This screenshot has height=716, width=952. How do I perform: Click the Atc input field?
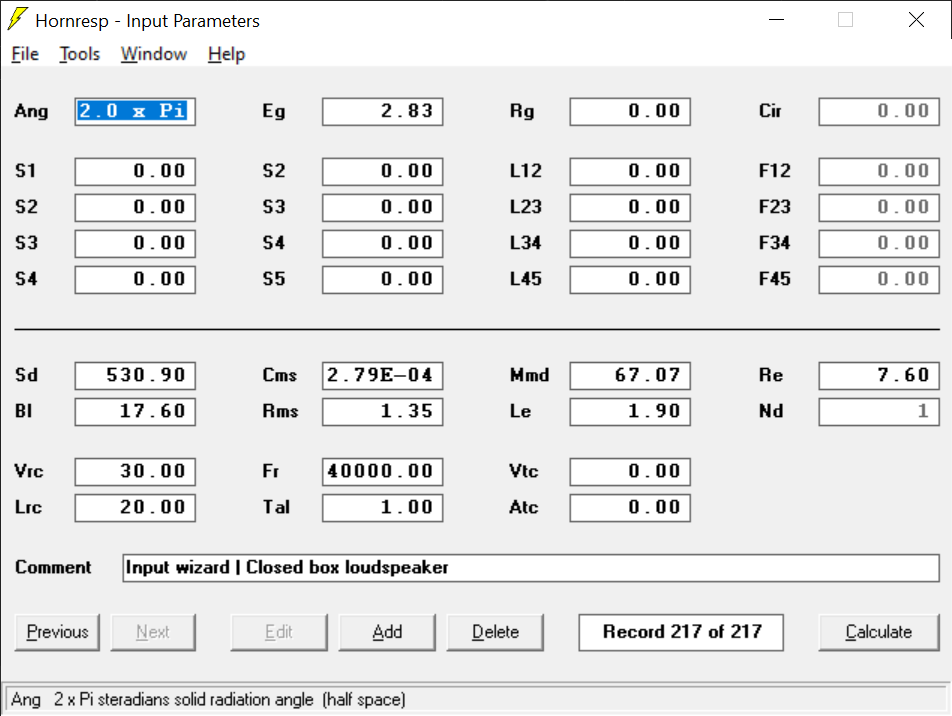point(630,508)
